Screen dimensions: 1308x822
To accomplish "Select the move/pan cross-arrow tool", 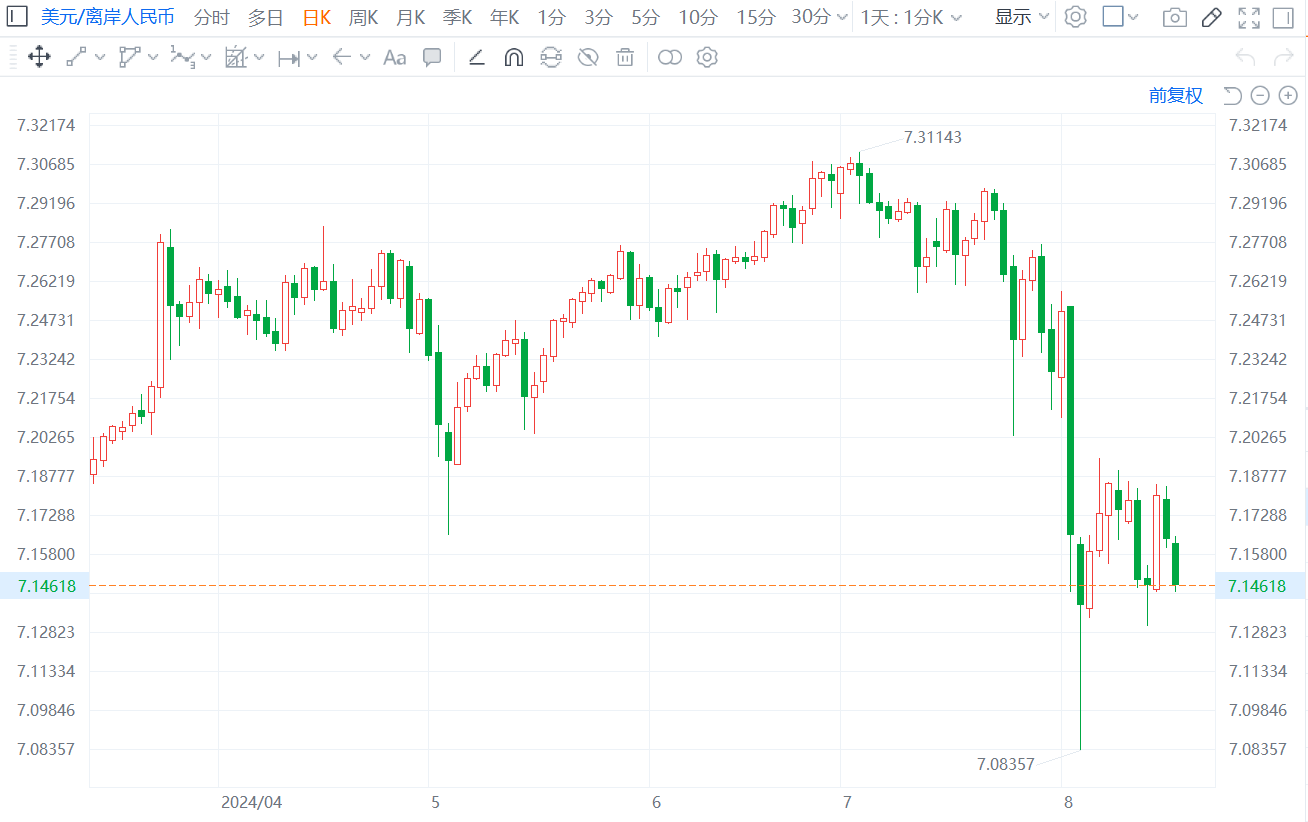I will (39, 57).
